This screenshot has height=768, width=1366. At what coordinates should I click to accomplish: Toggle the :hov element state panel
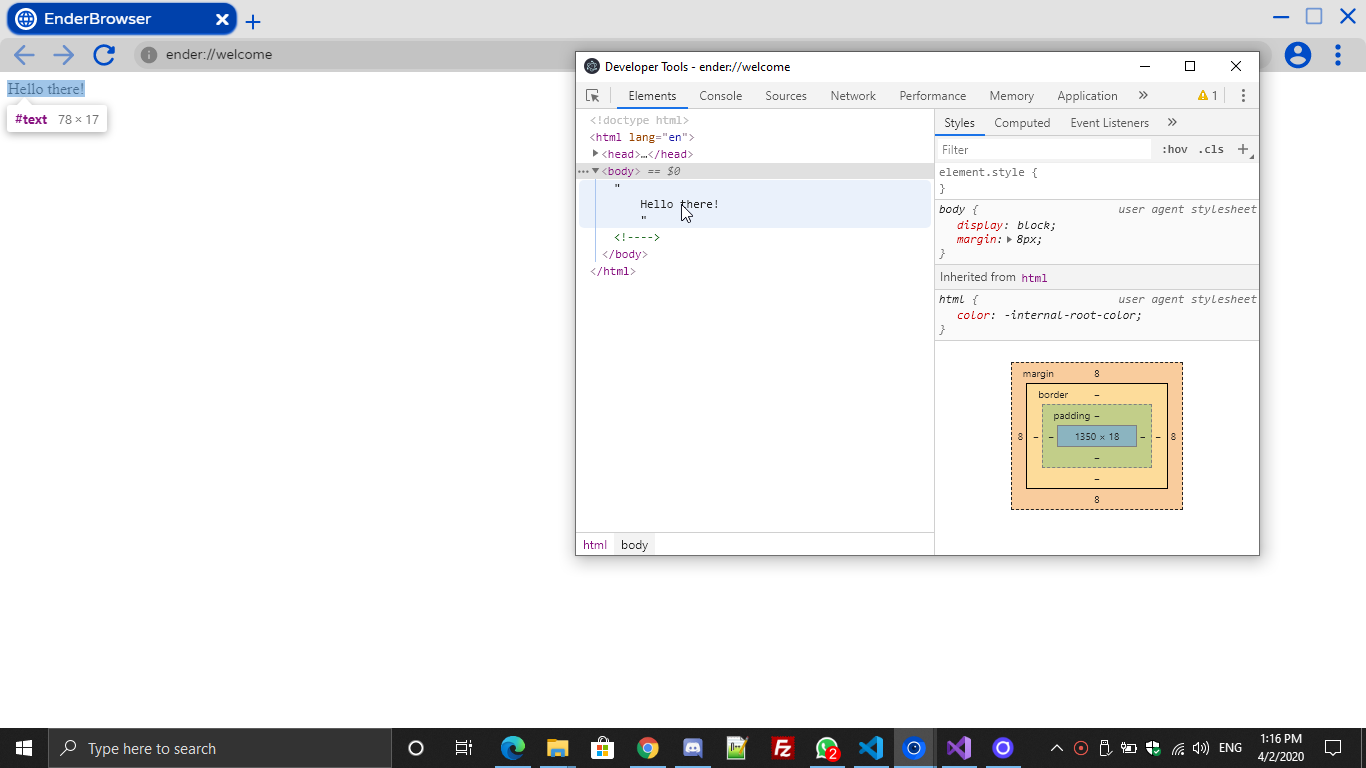(x=1174, y=149)
